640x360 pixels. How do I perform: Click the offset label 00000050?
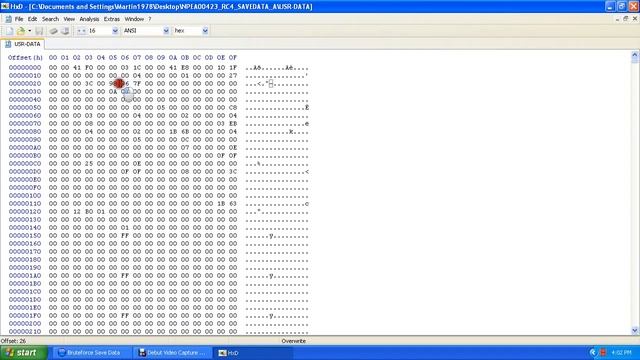coord(25,107)
